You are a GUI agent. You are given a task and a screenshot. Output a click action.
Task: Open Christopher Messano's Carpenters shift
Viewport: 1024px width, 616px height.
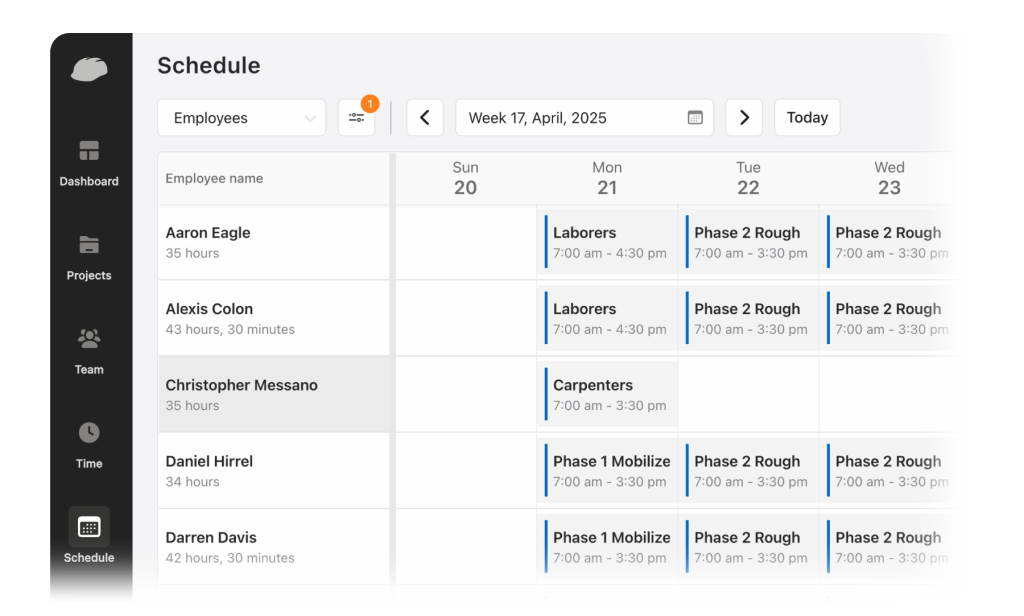pyautogui.click(x=609, y=395)
